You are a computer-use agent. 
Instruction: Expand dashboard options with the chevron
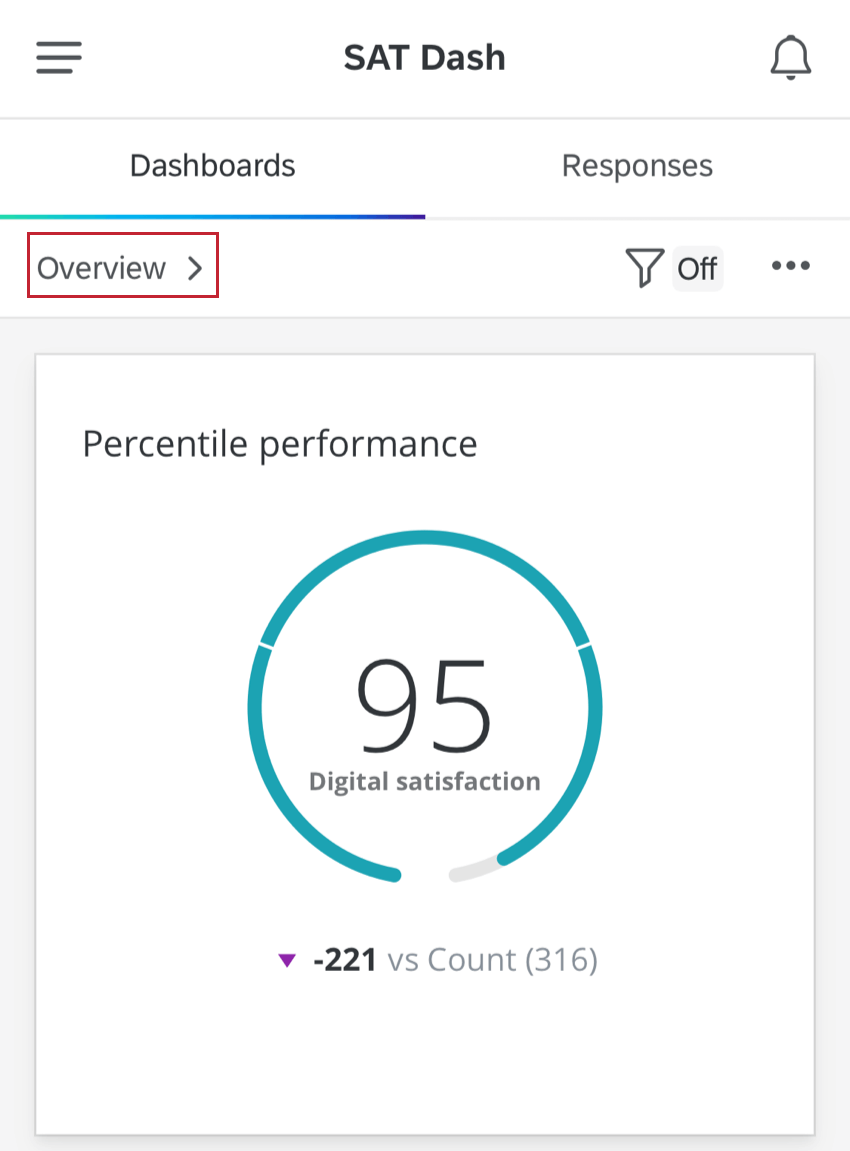coord(196,267)
